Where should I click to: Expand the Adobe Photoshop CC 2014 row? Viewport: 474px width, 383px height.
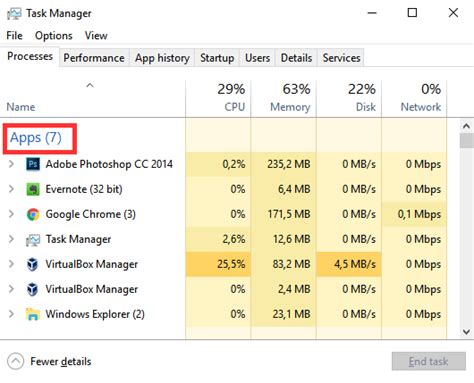click(x=11, y=164)
